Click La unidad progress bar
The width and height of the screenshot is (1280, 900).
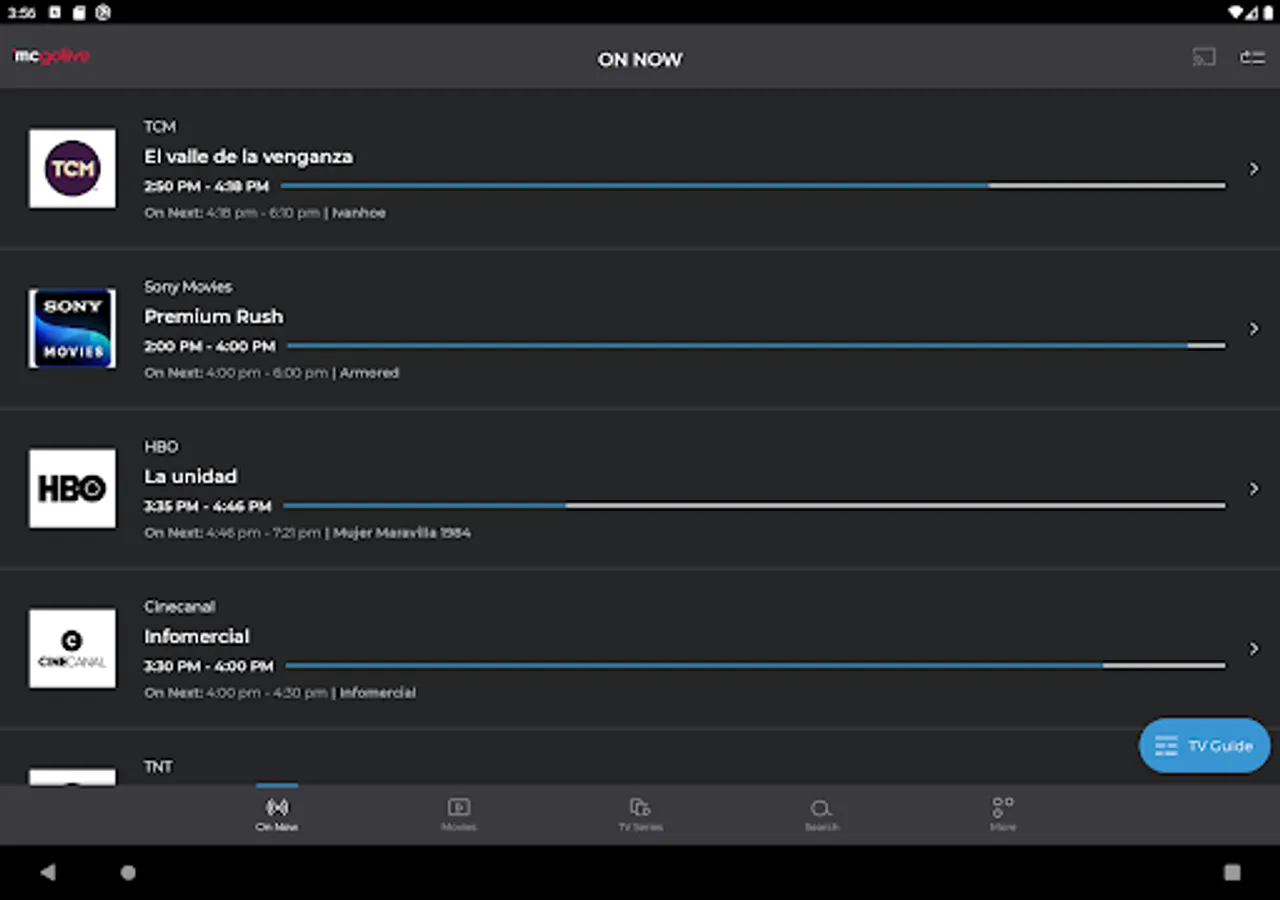point(754,505)
